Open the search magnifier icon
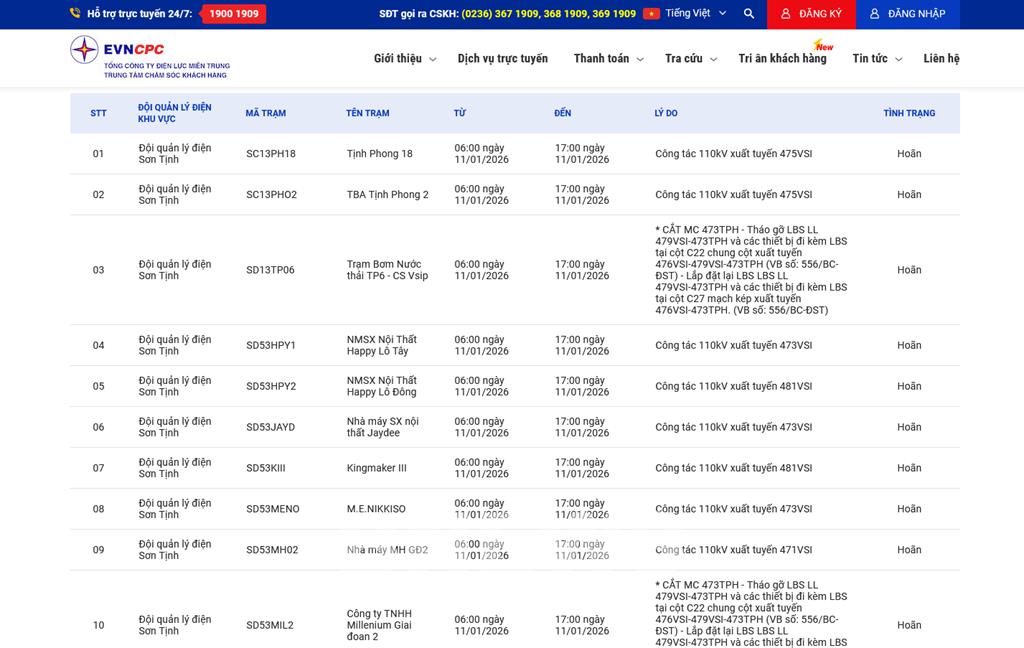This screenshot has width=1024, height=648. pos(749,14)
